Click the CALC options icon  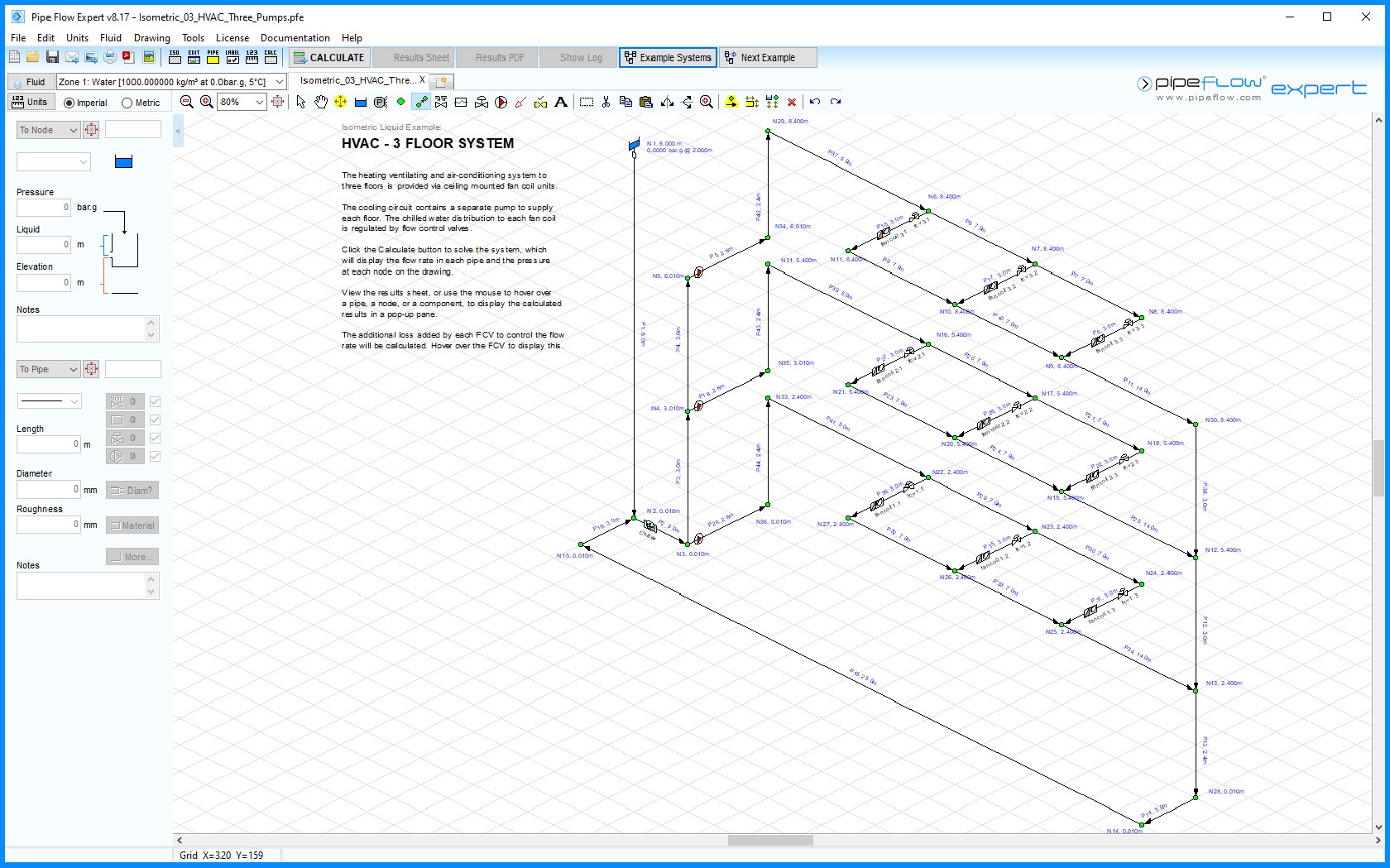271,57
